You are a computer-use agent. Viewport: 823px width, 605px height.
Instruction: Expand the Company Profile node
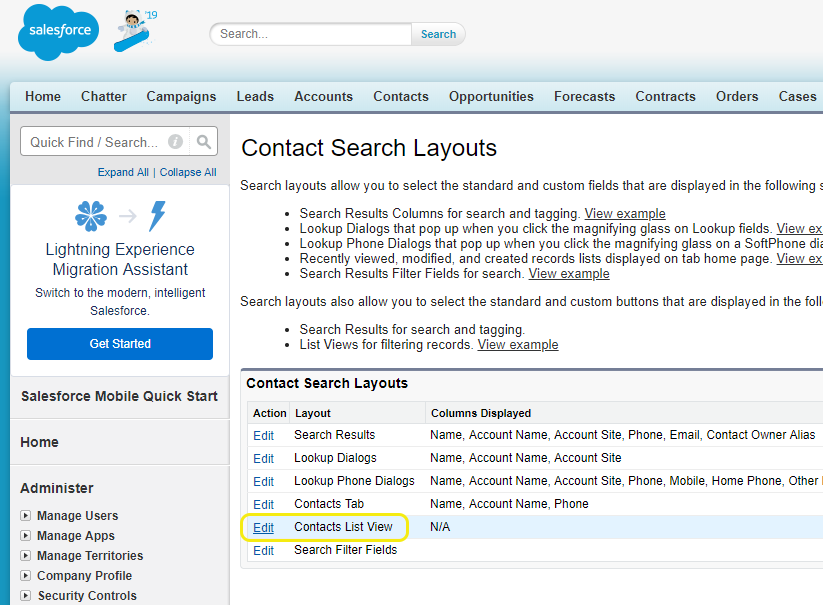(25, 576)
